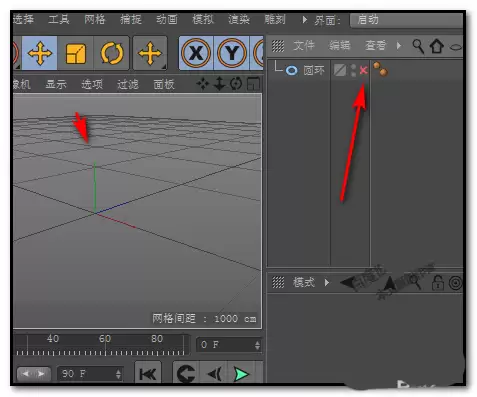477x397 pixels.
Task: Open the 文件 menu in object manager
Action: [x=304, y=45]
